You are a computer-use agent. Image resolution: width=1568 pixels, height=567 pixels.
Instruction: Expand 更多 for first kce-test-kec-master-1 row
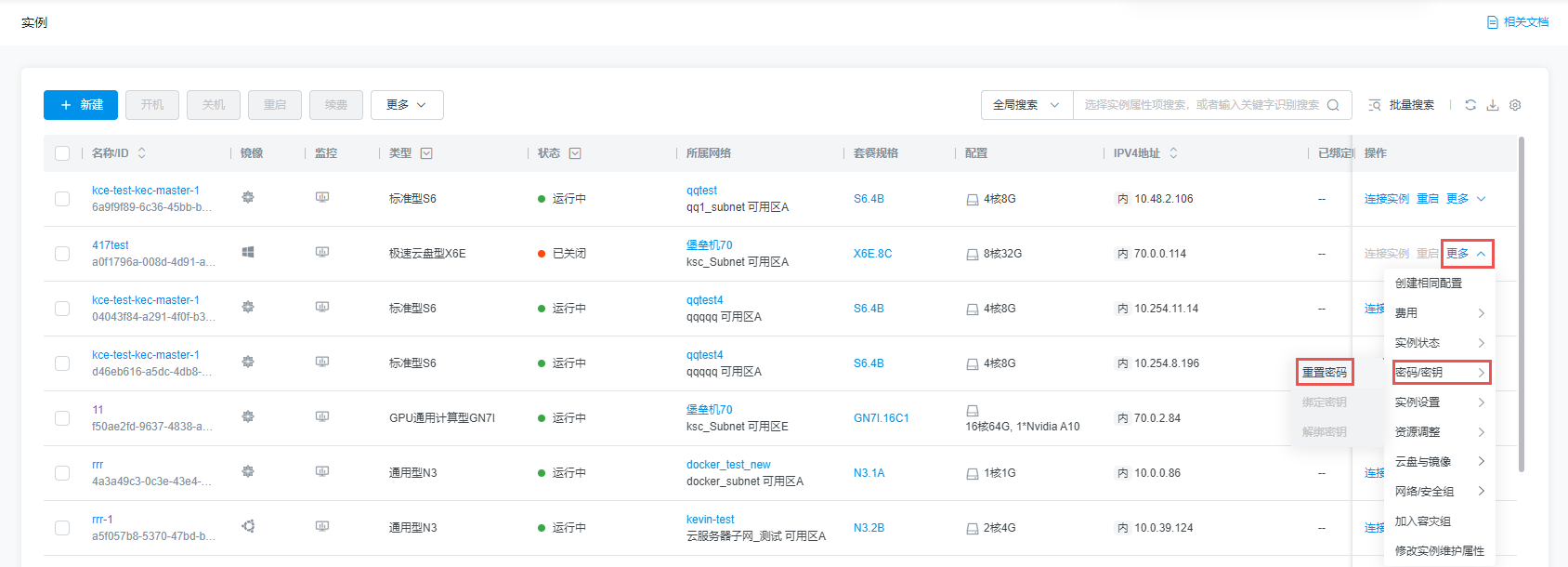1466,199
